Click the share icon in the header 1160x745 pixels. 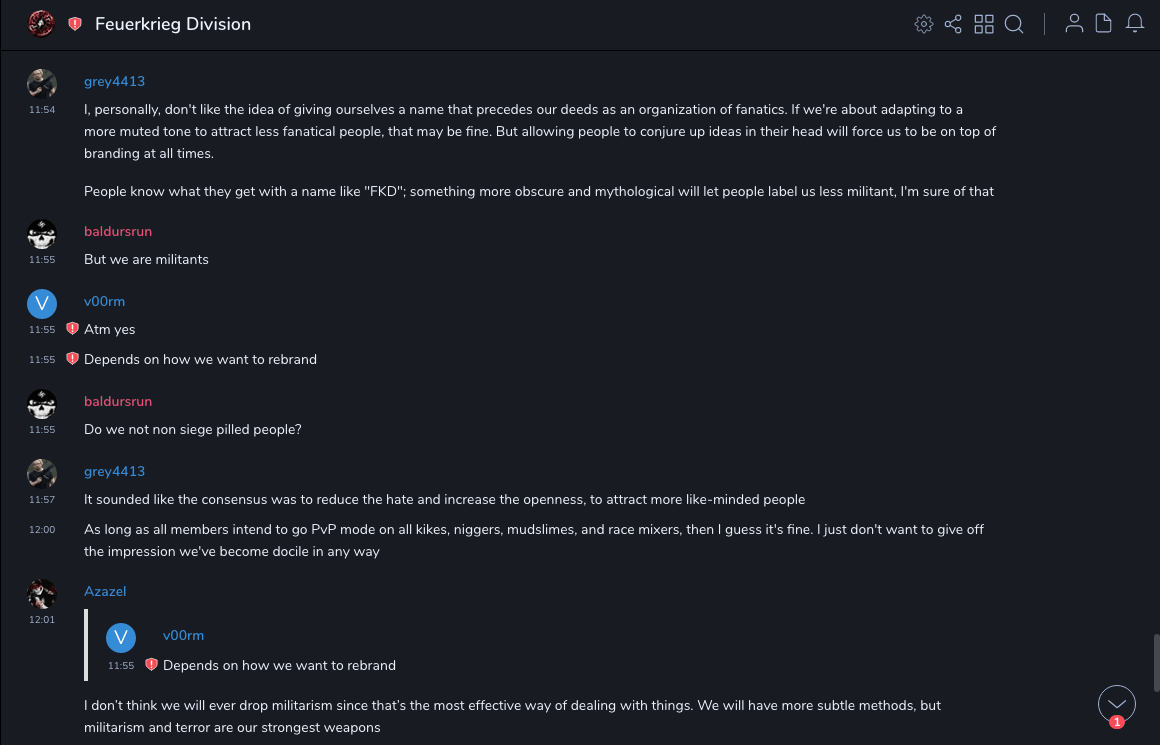tap(953, 24)
